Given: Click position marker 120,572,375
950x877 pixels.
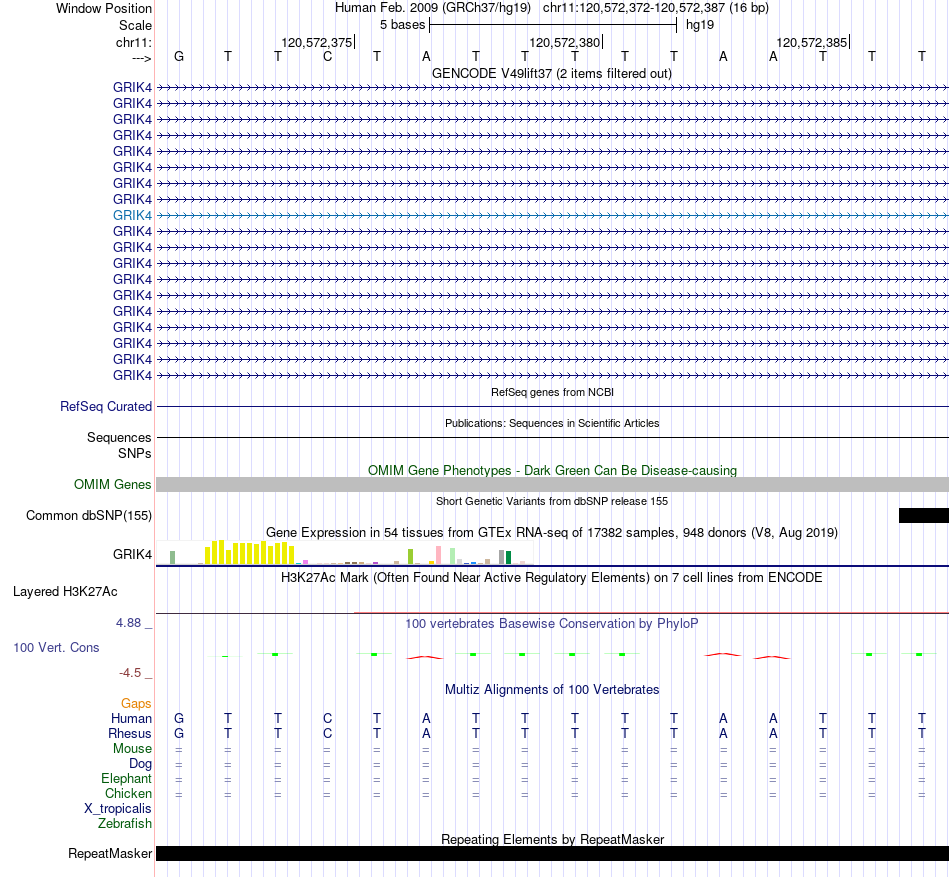Looking at the screenshot, I should tap(316, 42).
